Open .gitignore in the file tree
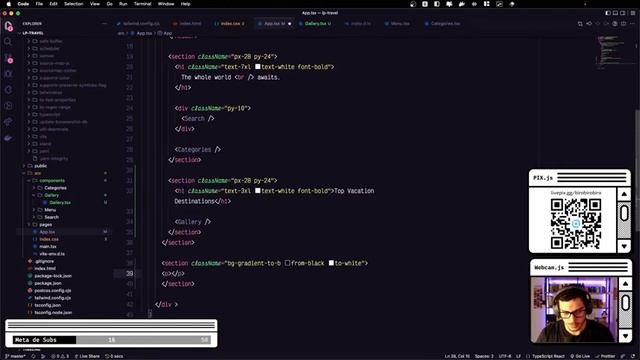Screen dimensions: 640x360 click(x=44, y=261)
